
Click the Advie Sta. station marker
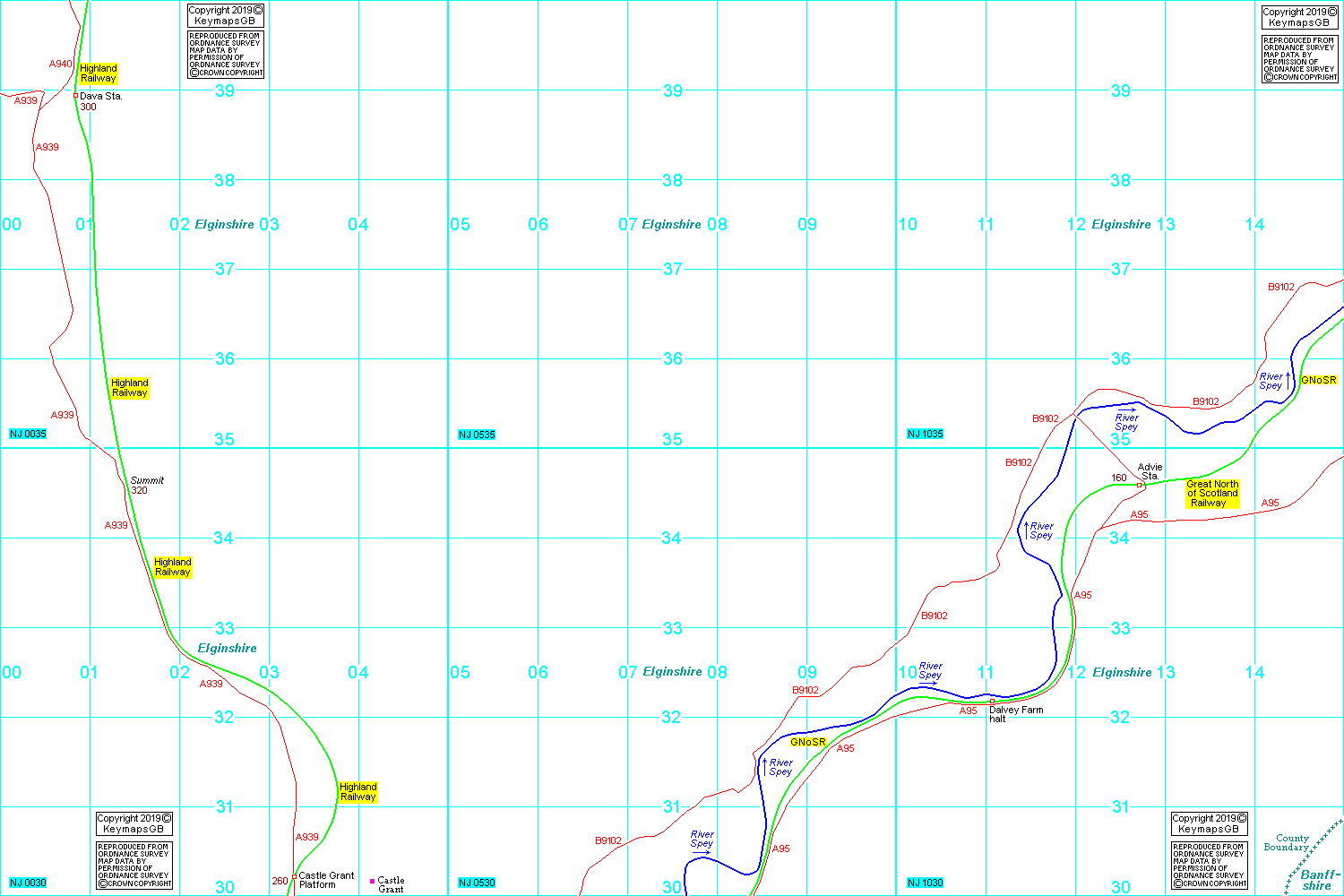click(1139, 485)
